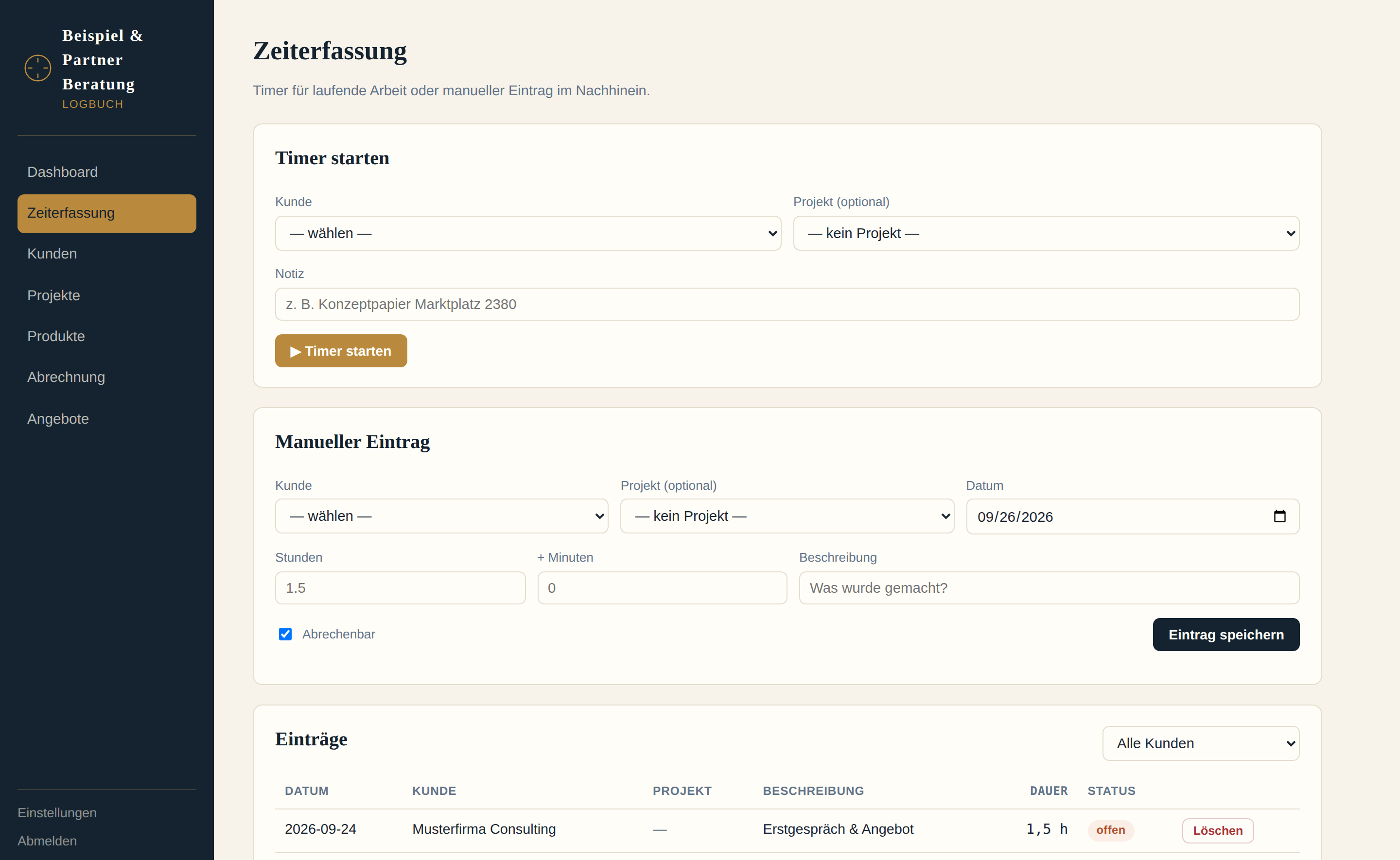Expand Projekt dropdown in Manueller Eintrag

coord(787,516)
